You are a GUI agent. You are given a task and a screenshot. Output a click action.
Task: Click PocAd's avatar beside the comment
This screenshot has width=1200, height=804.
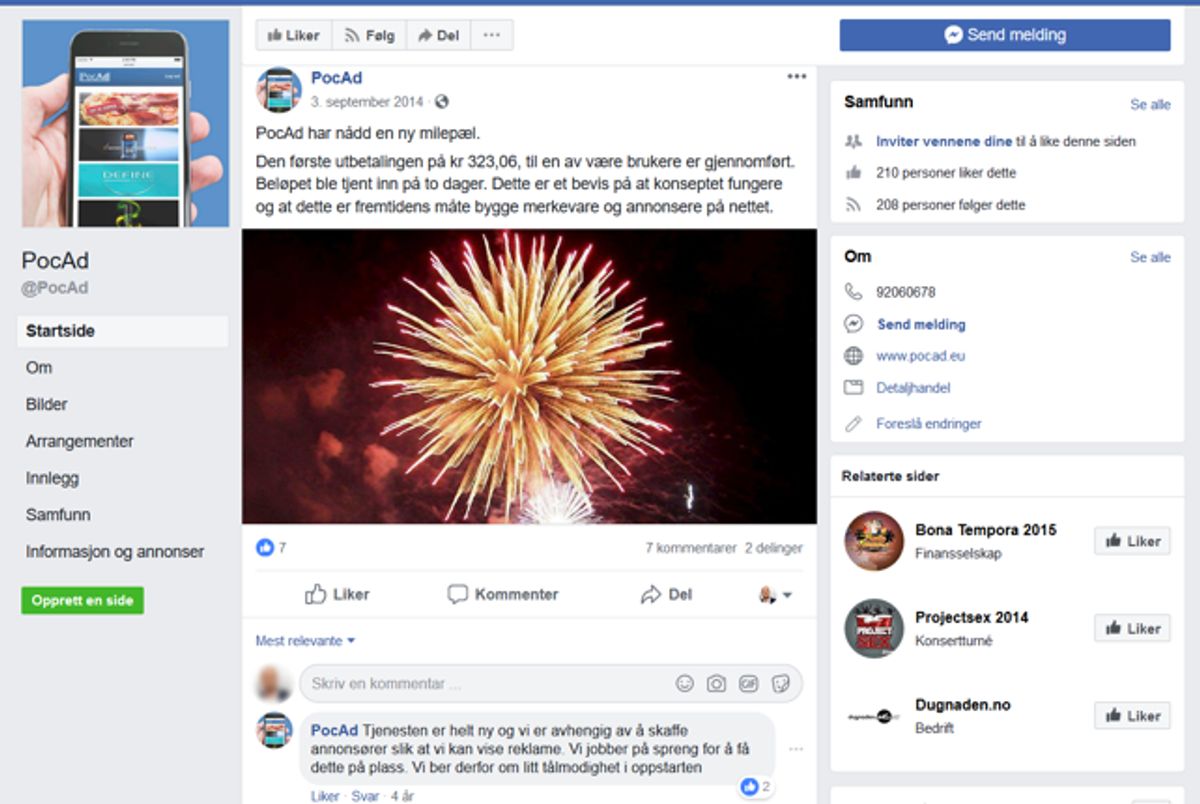(275, 731)
